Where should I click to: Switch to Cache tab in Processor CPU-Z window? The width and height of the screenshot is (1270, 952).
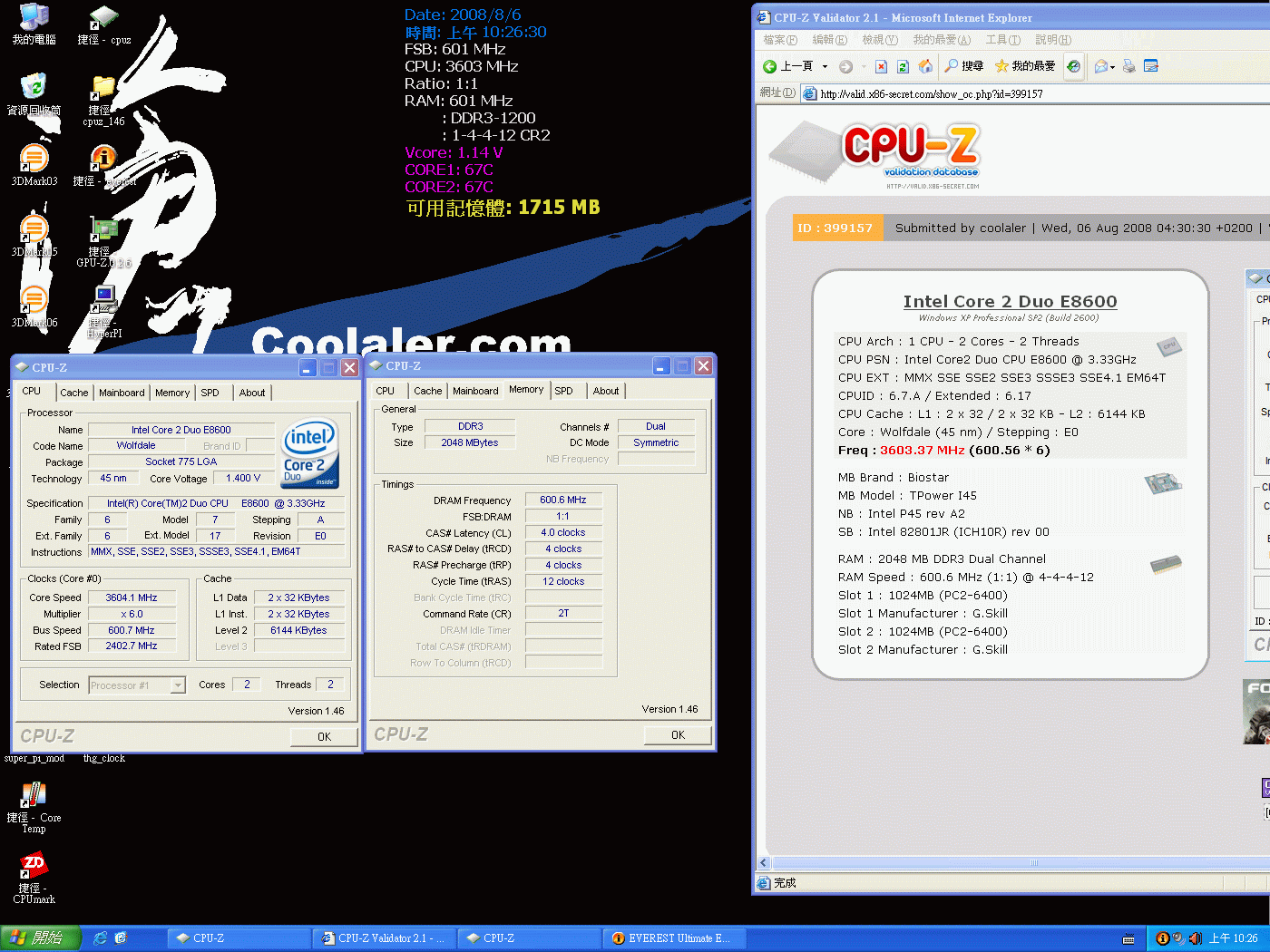click(x=74, y=393)
